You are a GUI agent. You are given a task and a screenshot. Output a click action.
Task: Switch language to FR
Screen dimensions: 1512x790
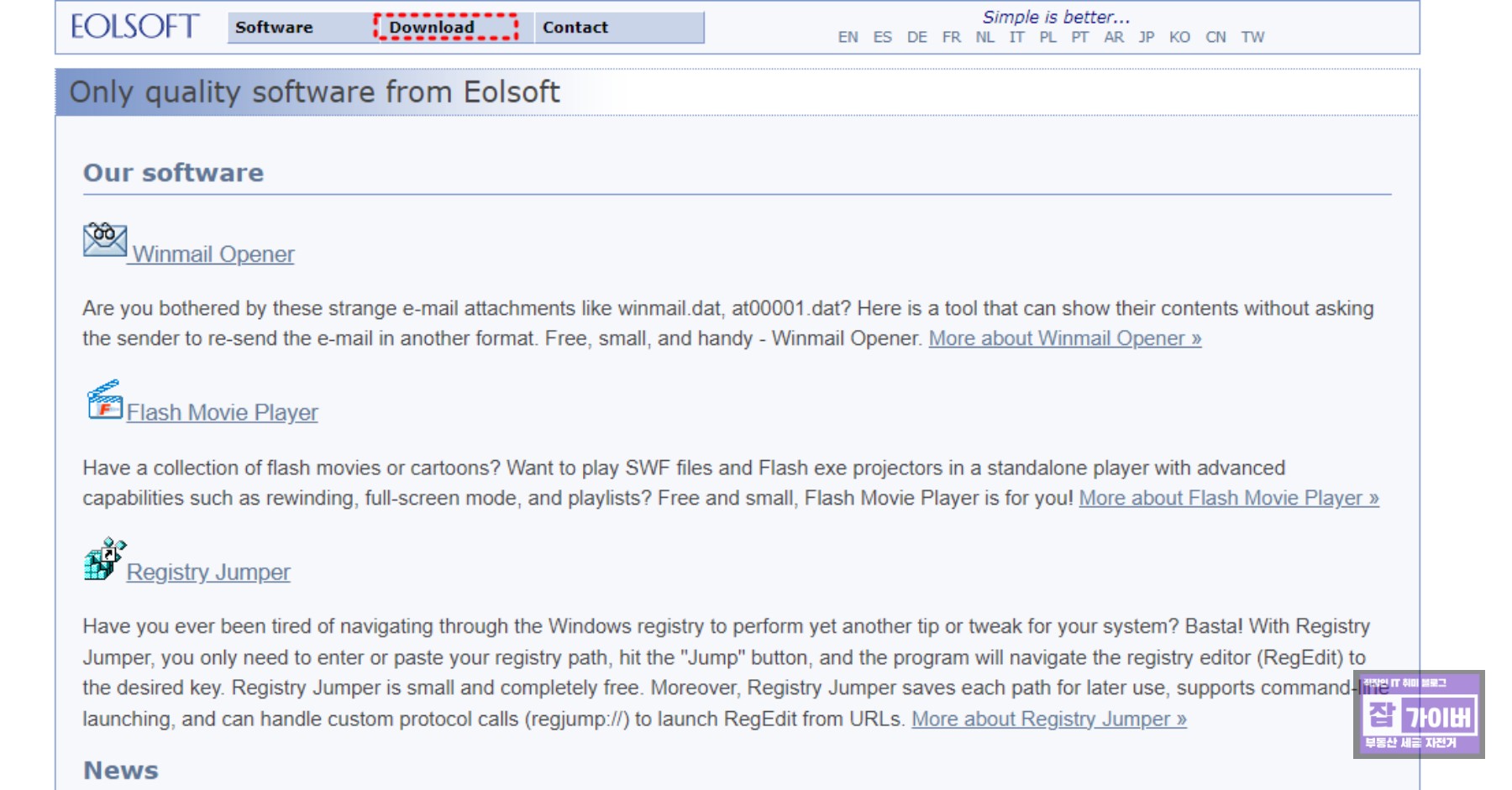(951, 37)
